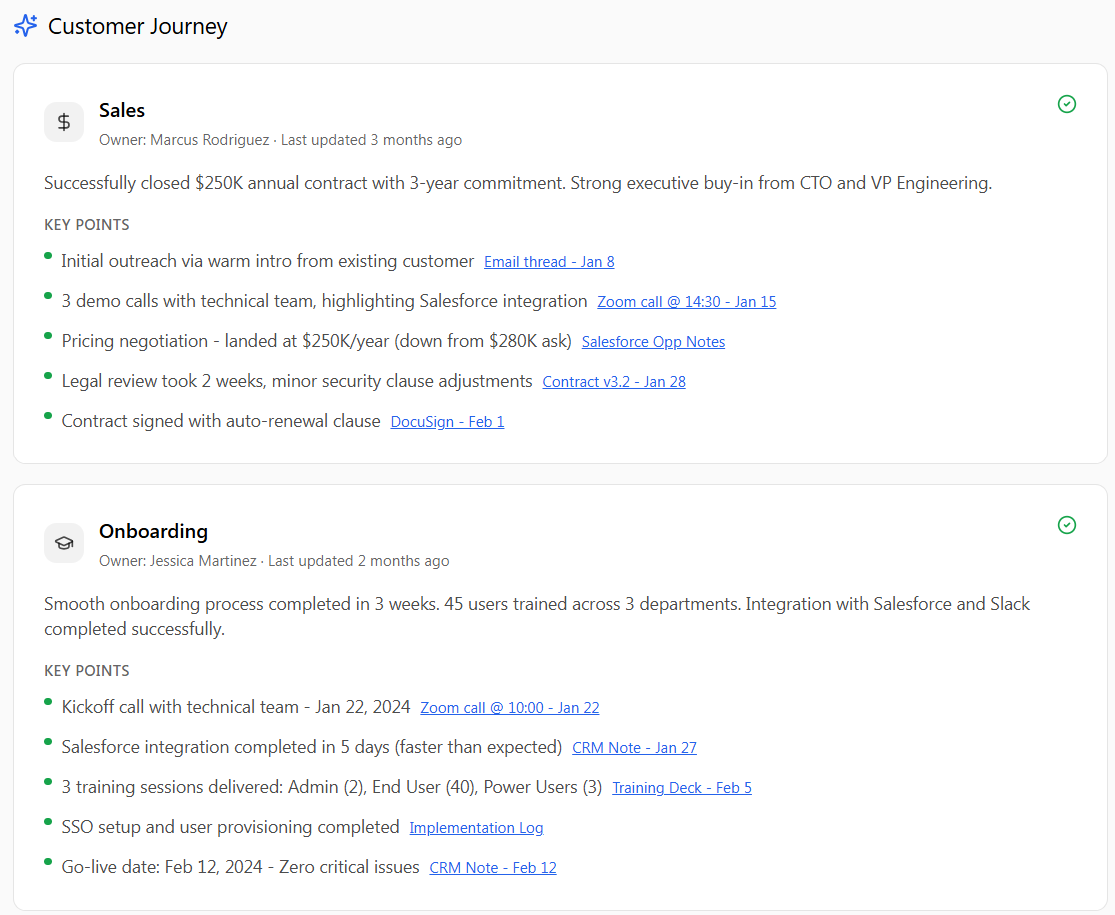Open the Email thread - Jan 8 link
The width and height of the screenshot is (1115, 915).
click(x=549, y=262)
